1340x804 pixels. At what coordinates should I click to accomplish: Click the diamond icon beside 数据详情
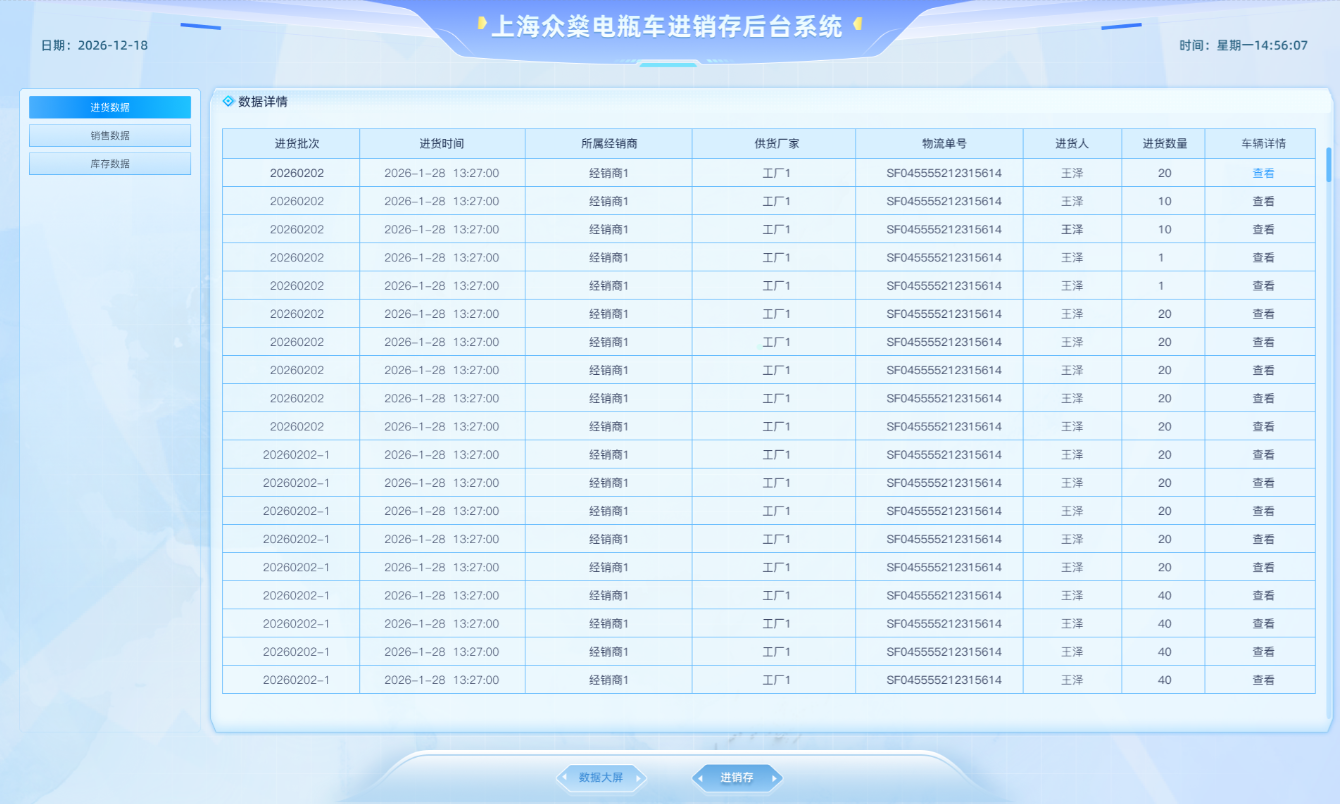[228, 101]
